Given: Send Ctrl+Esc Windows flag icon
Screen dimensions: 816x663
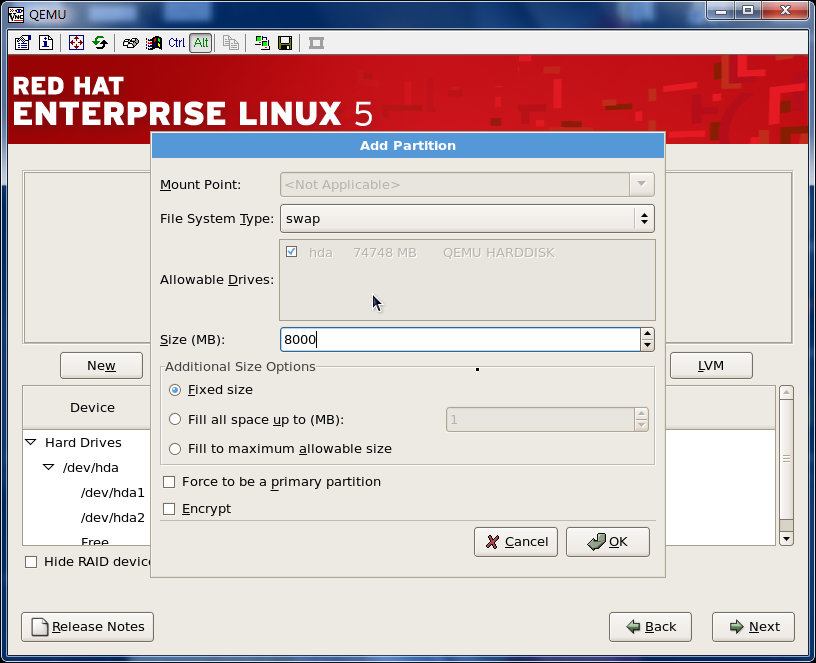Looking at the screenshot, I should [154, 43].
